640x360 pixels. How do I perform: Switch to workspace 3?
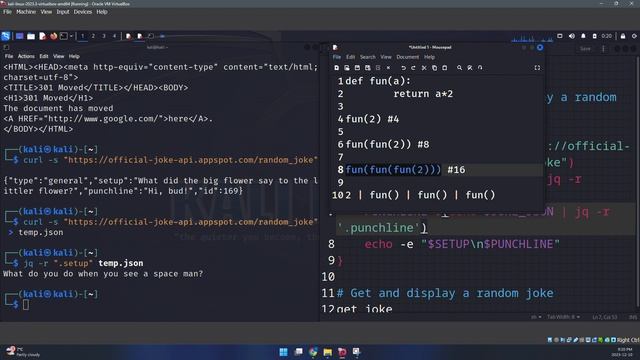104,36
